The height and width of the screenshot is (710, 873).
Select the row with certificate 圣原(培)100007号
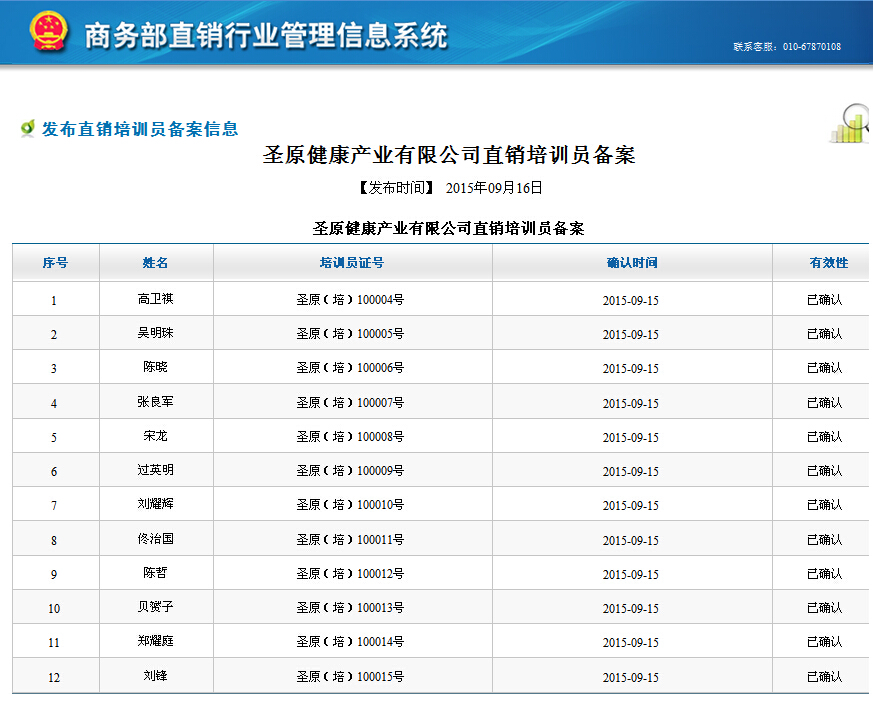[x=350, y=403]
